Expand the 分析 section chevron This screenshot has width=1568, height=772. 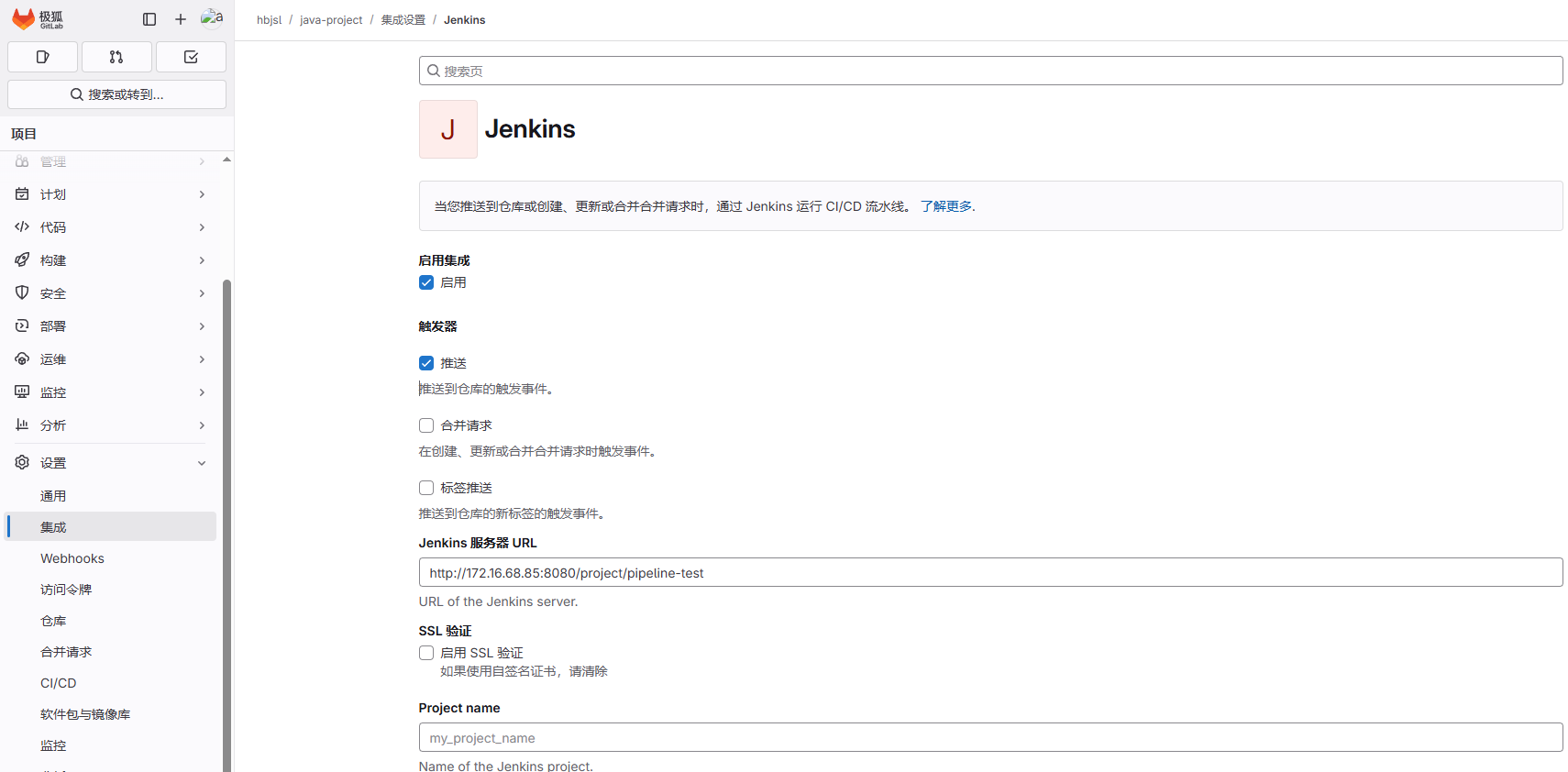(202, 425)
